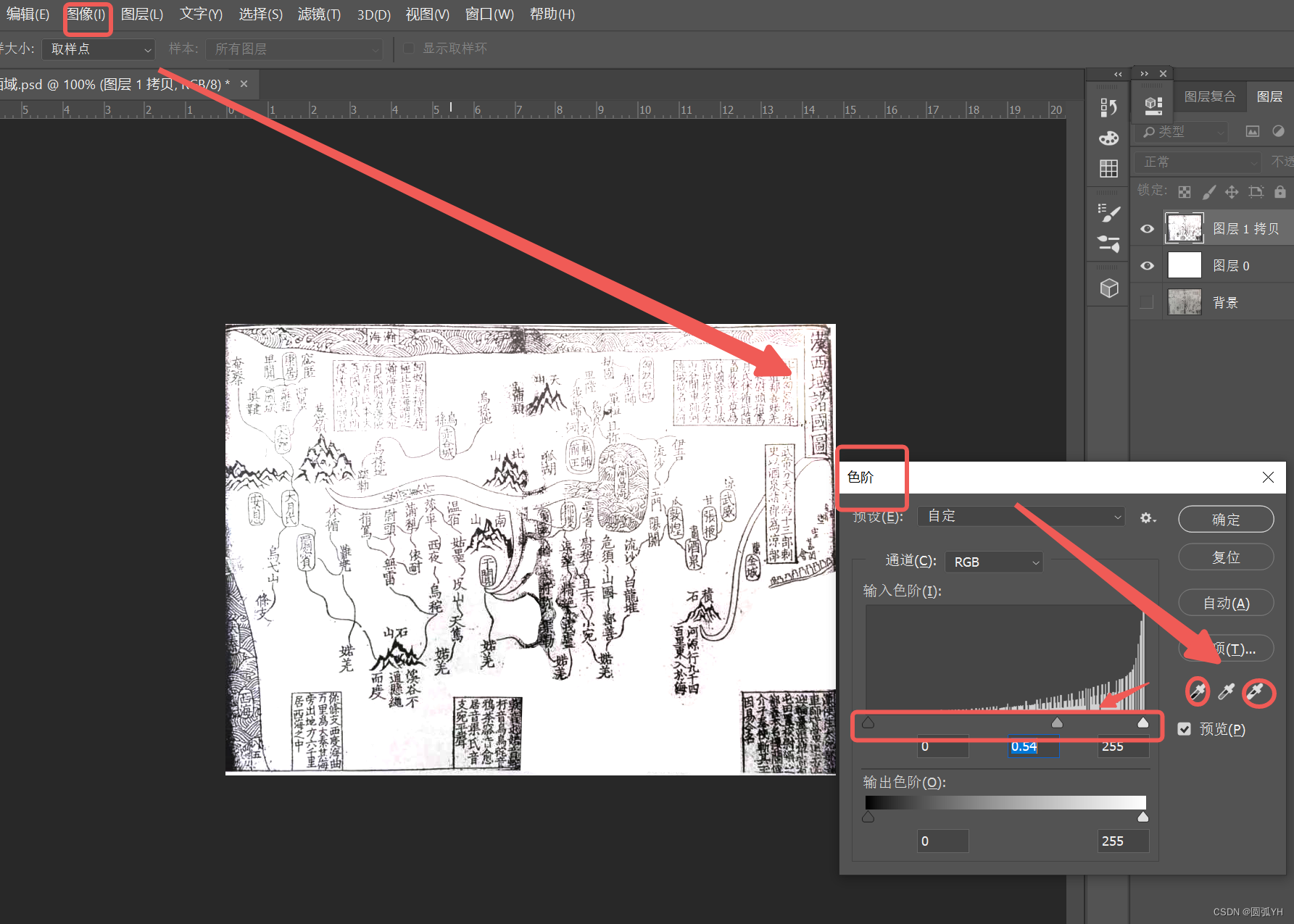Open the Brush settings panel icon
The image size is (1294, 924).
coord(1108,212)
